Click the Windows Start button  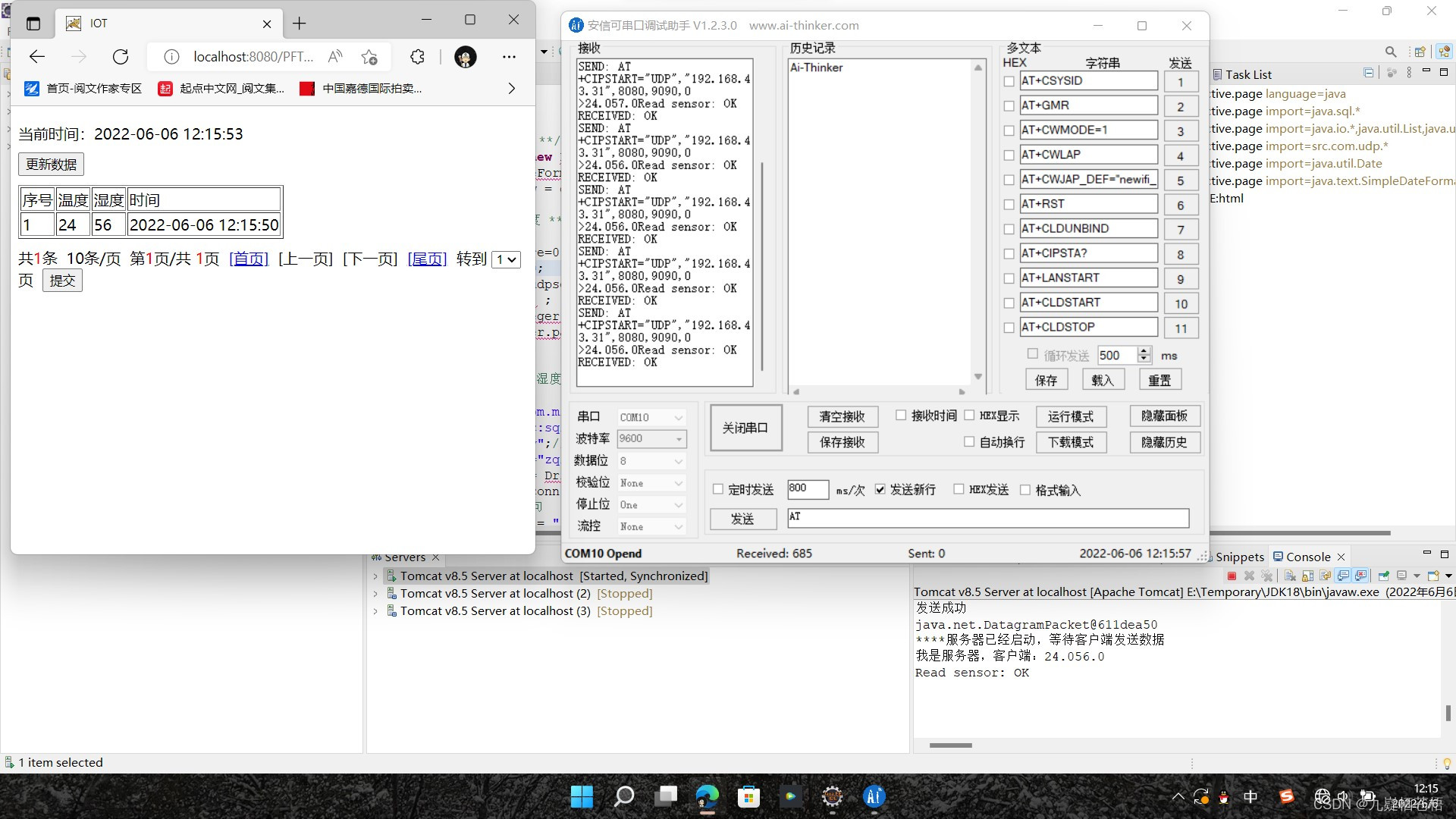(582, 796)
